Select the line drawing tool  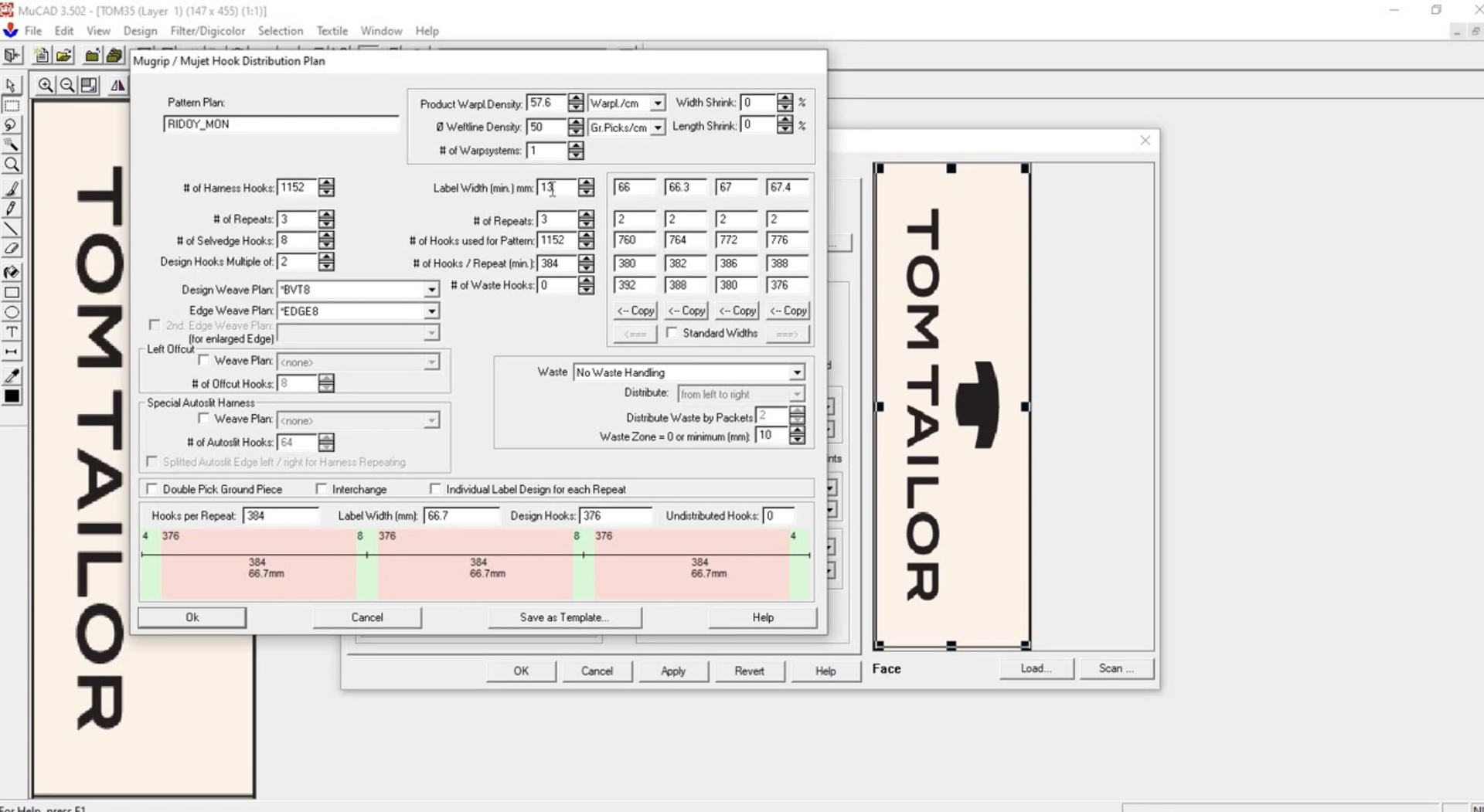12,229
